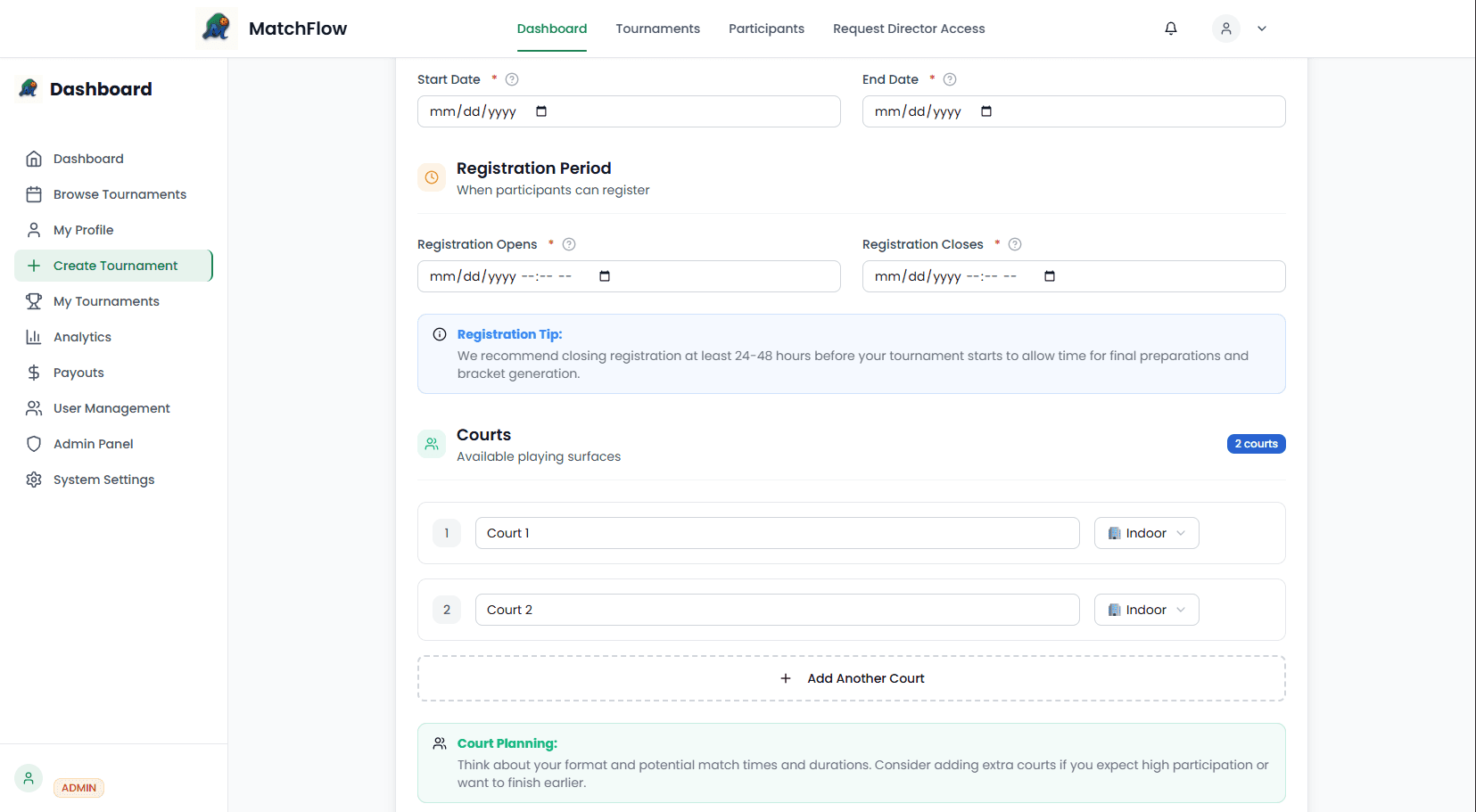This screenshot has width=1476, height=812.
Task: Open the Participants tab
Action: coord(766,29)
